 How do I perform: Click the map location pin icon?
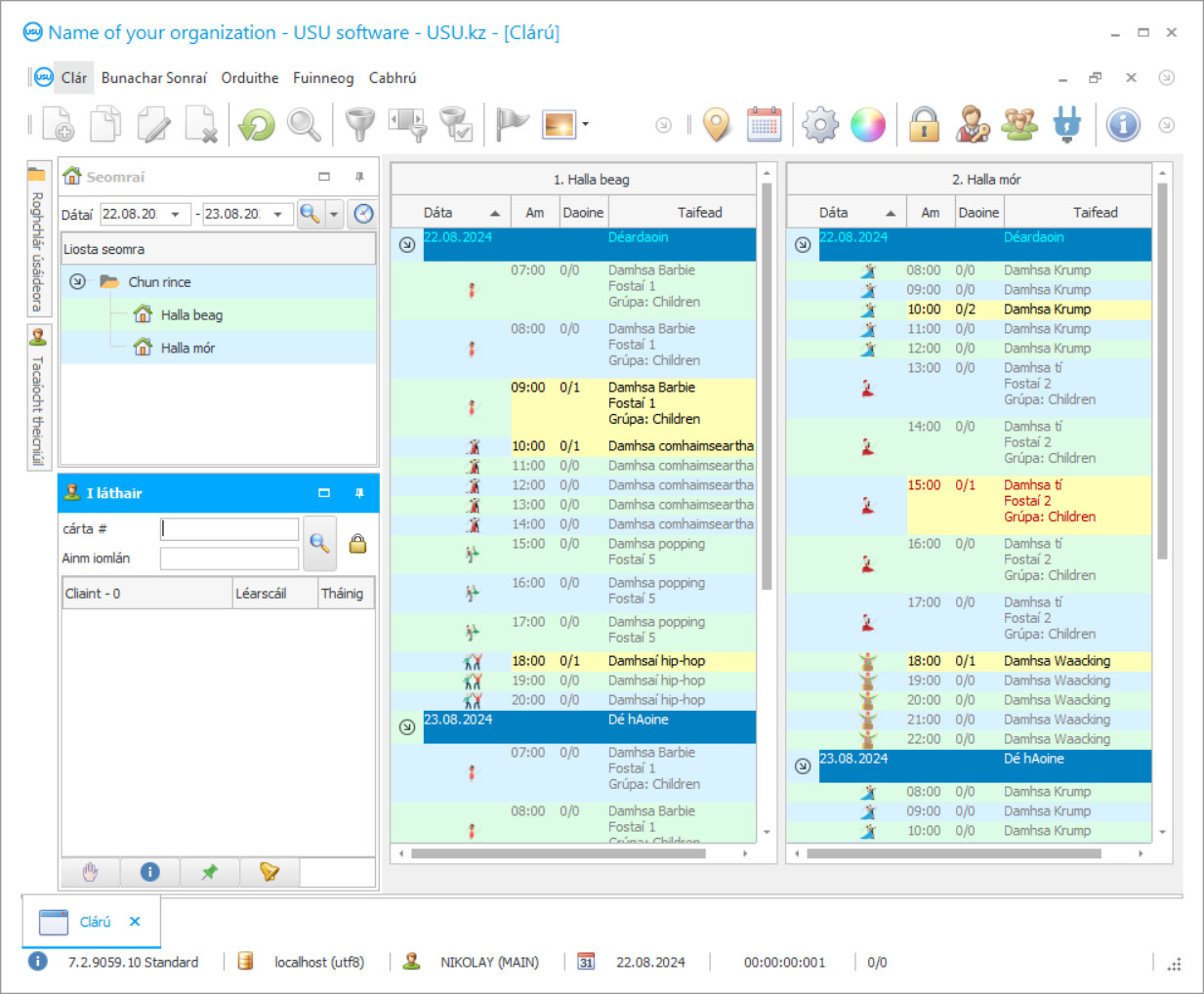(717, 125)
